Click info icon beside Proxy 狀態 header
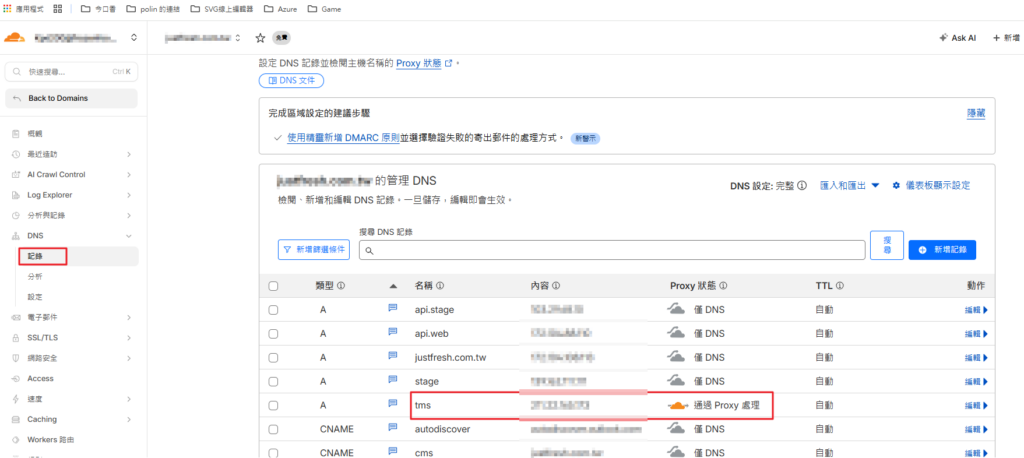Screen dimensions: 1024x458 point(724,286)
